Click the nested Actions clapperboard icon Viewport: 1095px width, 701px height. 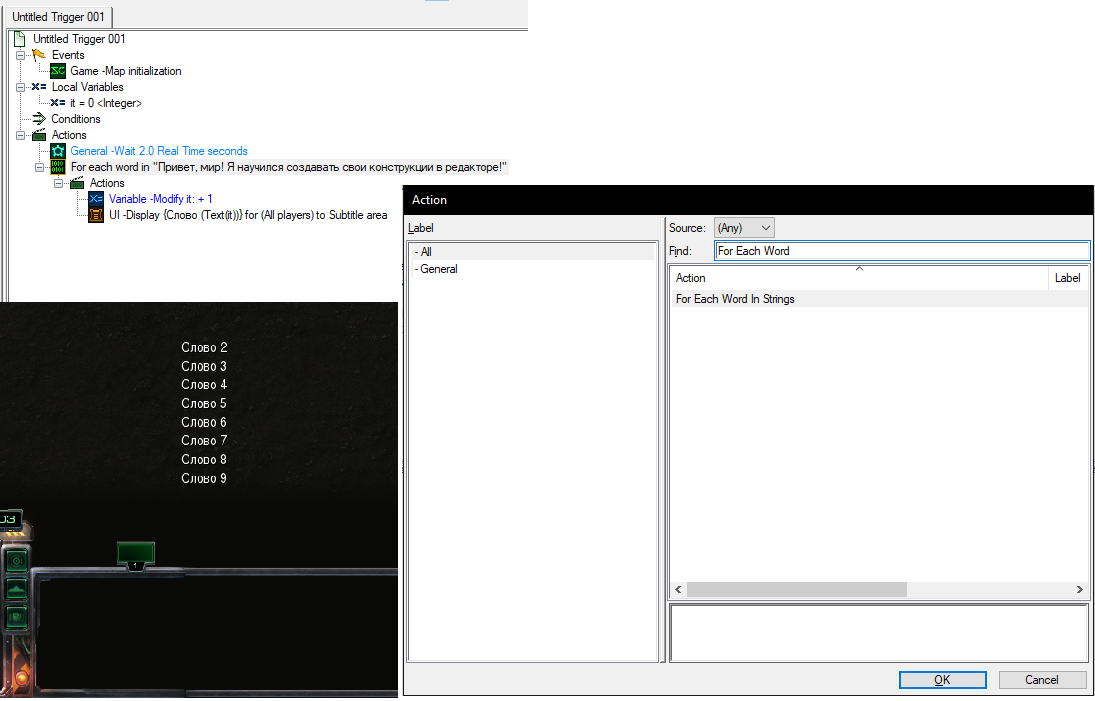[x=77, y=183]
